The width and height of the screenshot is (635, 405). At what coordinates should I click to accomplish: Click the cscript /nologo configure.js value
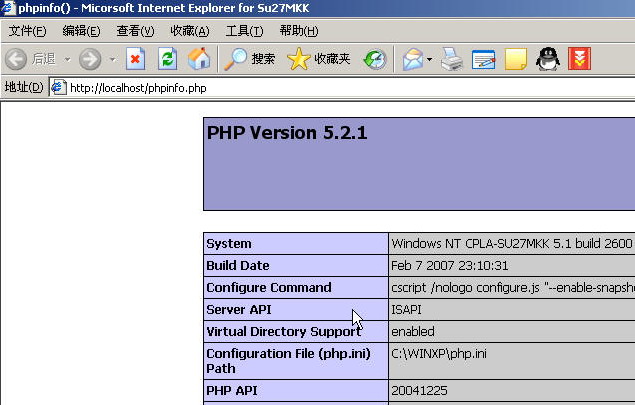pyautogui.click(x=512, y=288)
